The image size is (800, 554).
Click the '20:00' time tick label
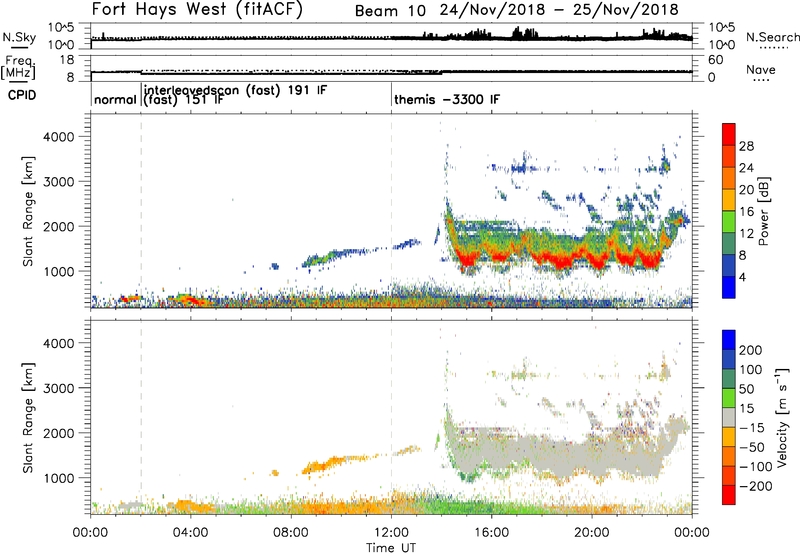click(x=592, y=533)
